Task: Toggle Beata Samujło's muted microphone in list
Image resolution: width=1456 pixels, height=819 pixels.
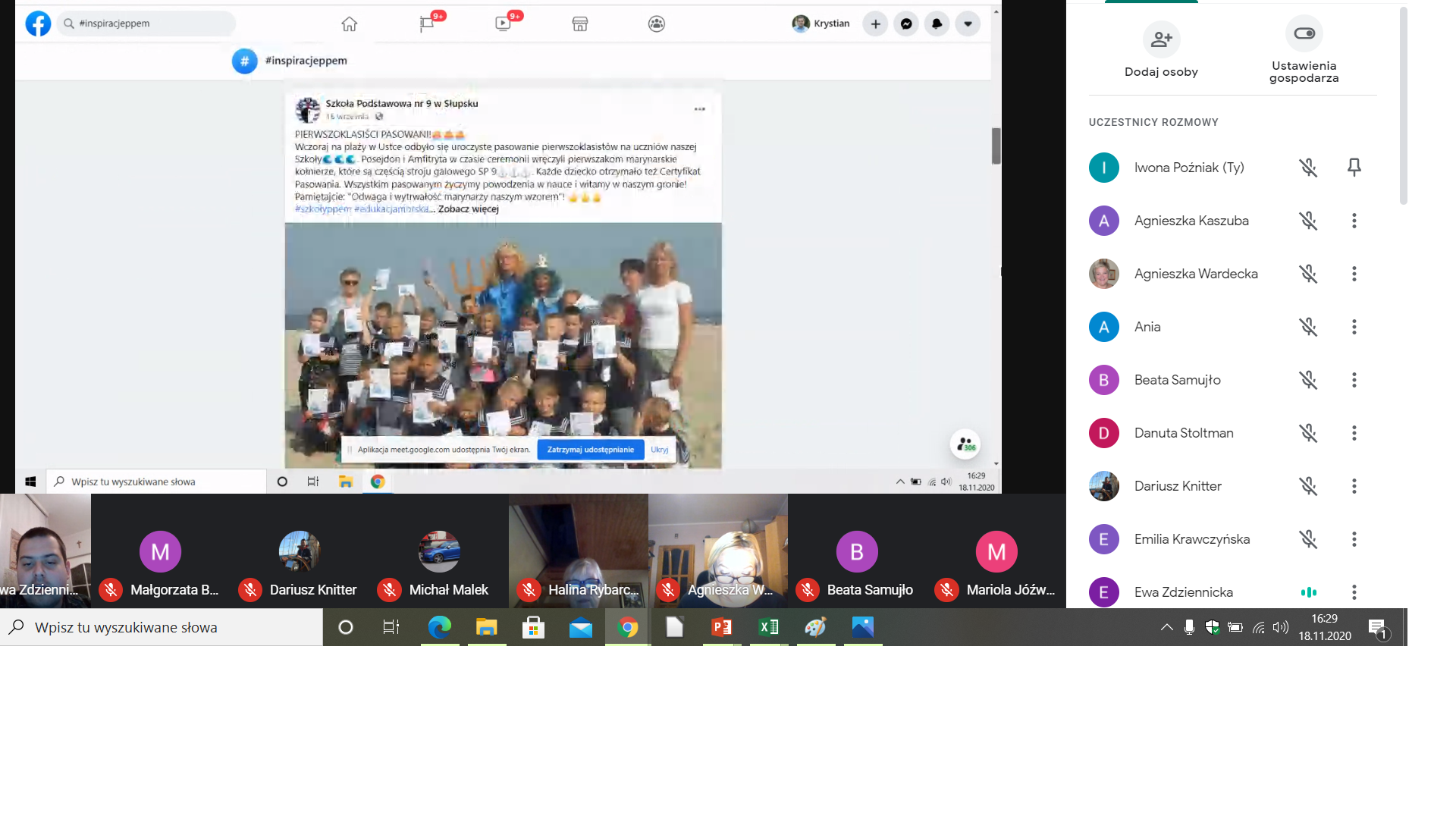Action: 1307,380
